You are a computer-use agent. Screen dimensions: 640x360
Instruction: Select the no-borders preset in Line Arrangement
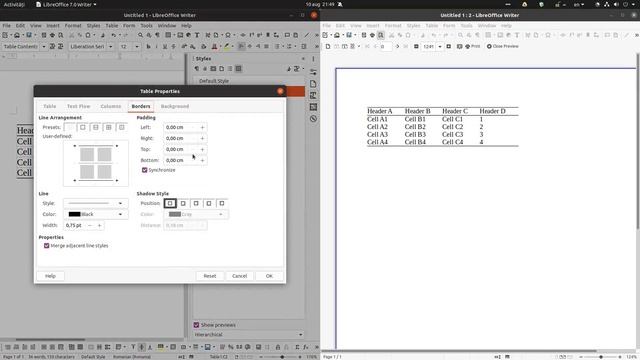(x=70, y=127)
